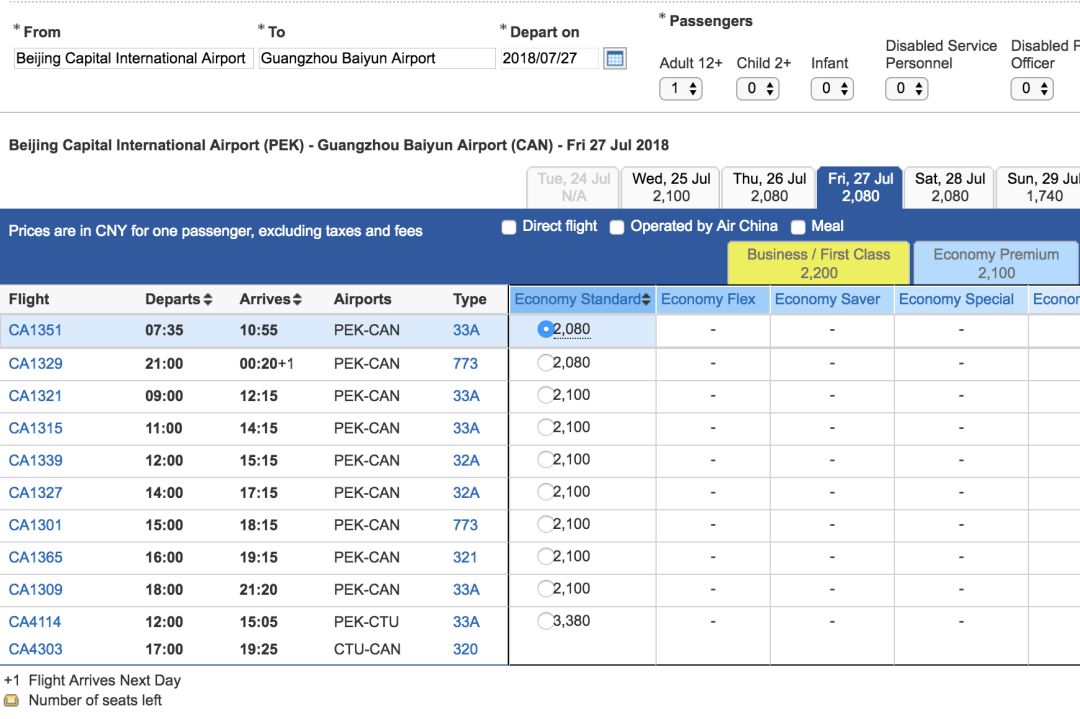Click the disabled Tue, 24 Jul tab
This screenshot has width=1080, height=719.
573,187
